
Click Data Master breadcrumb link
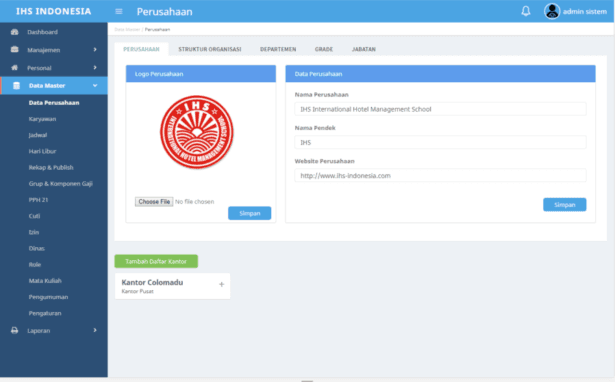[x=127, y=29]
